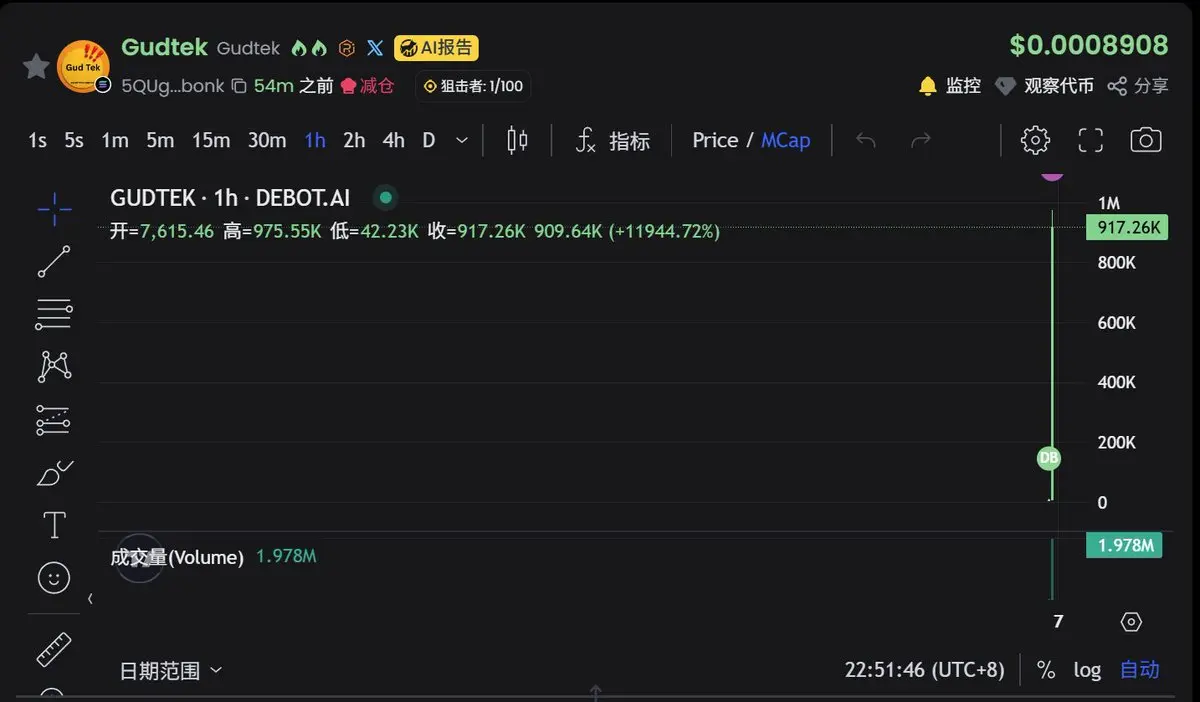Toggle 自动 auto scale
The width and height of the screenshot is (1200, 702).
pos(1140,670)
